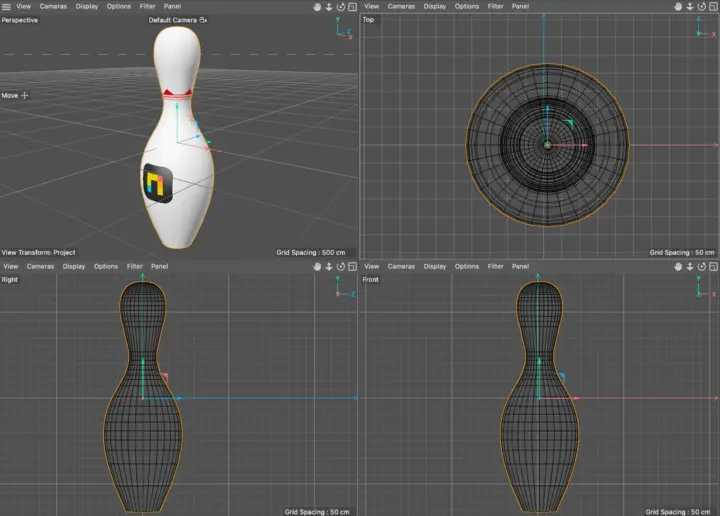Click the Move tool cross icon

(x=25, y=95)
